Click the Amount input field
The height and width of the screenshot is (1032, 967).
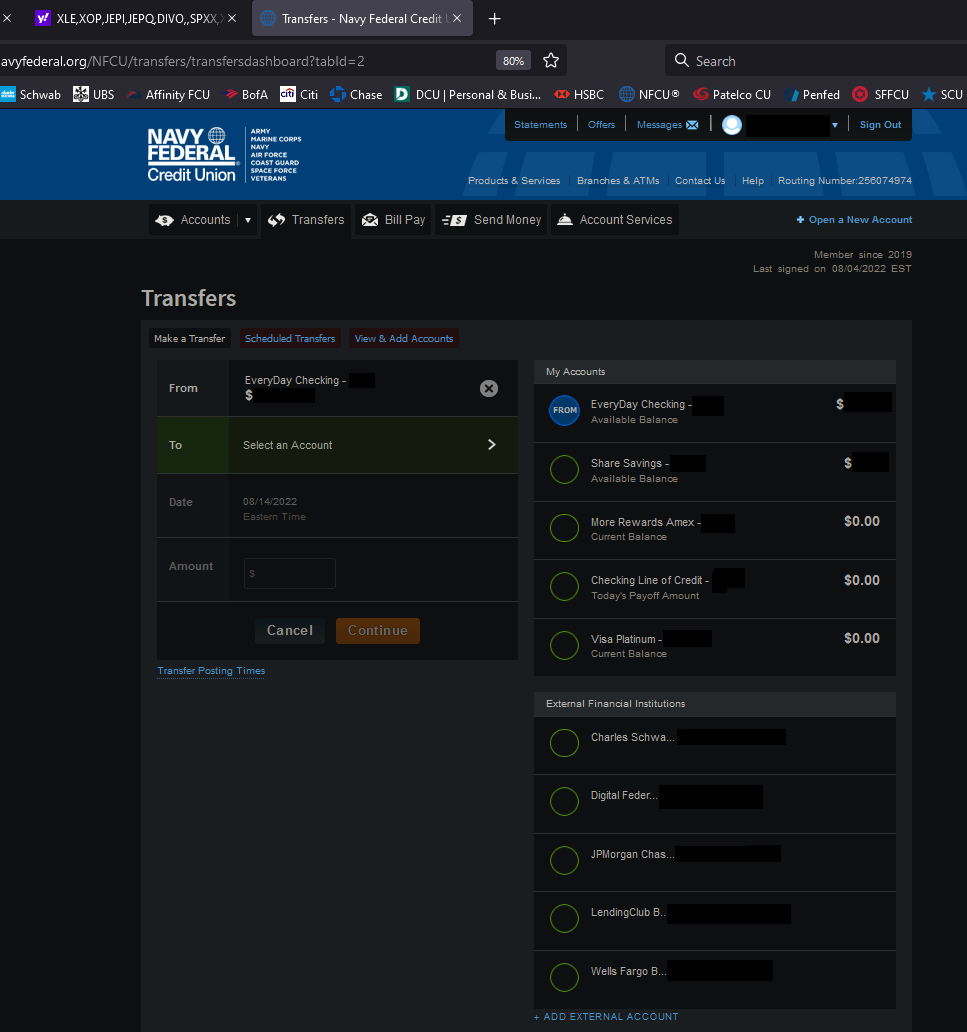click(290, 573)
